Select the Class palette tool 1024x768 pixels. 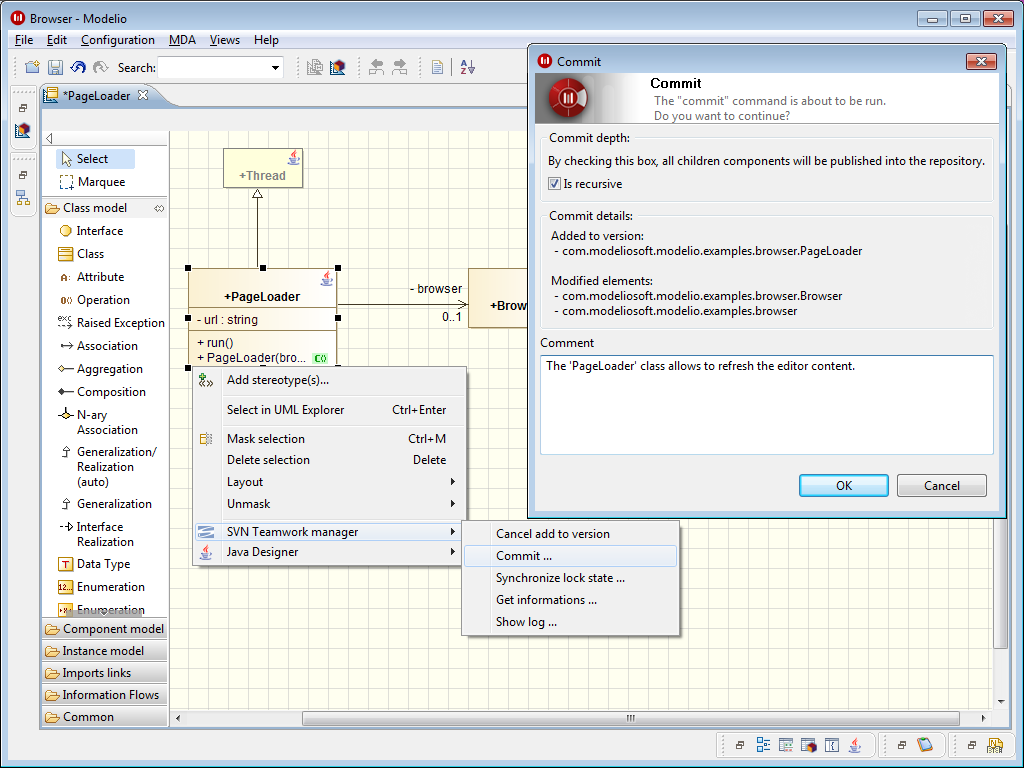(x=82, y=253)
